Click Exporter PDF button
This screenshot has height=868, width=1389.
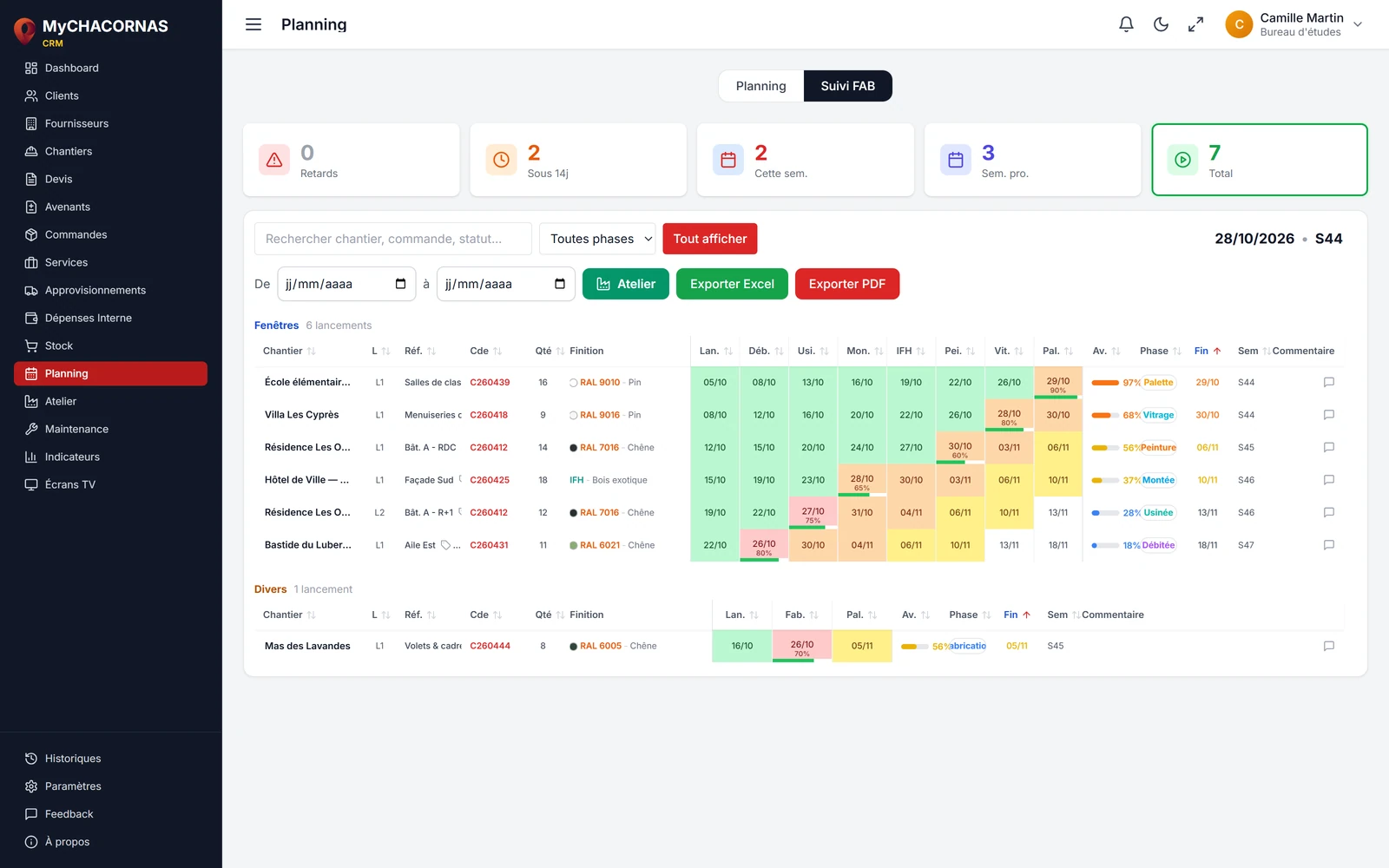click(847, 284)
